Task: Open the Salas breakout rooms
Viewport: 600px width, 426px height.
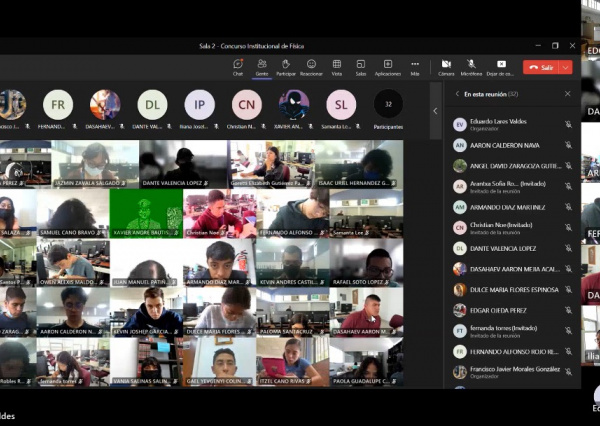Action: click(x=361, y=65)
